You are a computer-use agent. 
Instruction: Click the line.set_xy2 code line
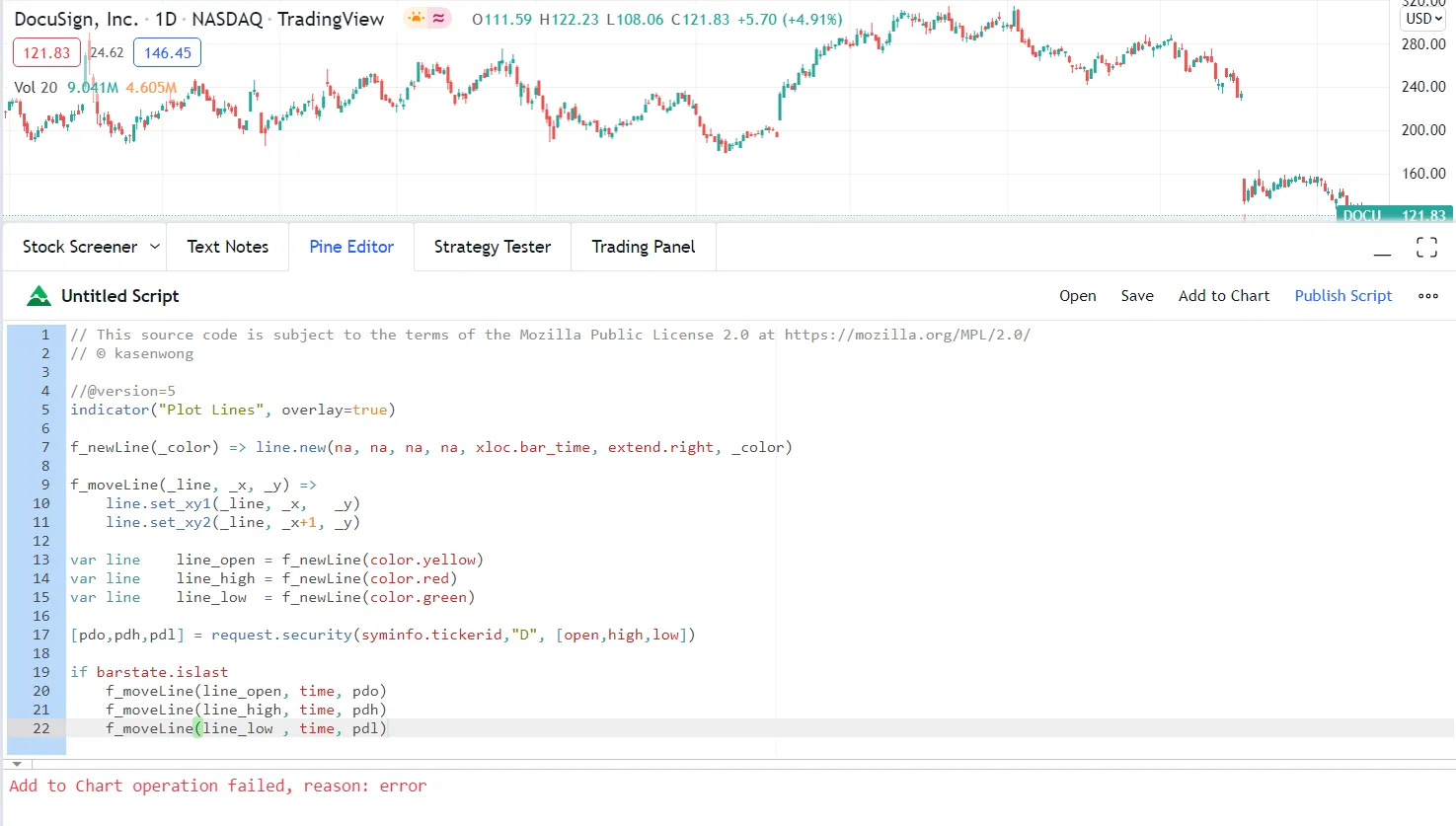[233, 523]
